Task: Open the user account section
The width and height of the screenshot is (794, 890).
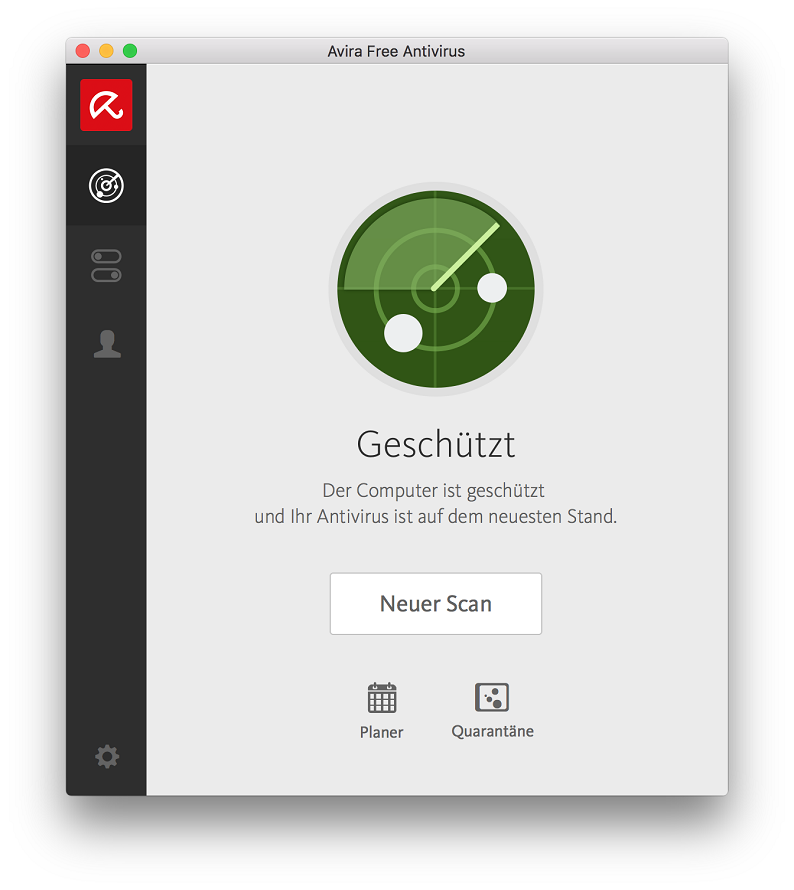Action: [x=107, y=344]
